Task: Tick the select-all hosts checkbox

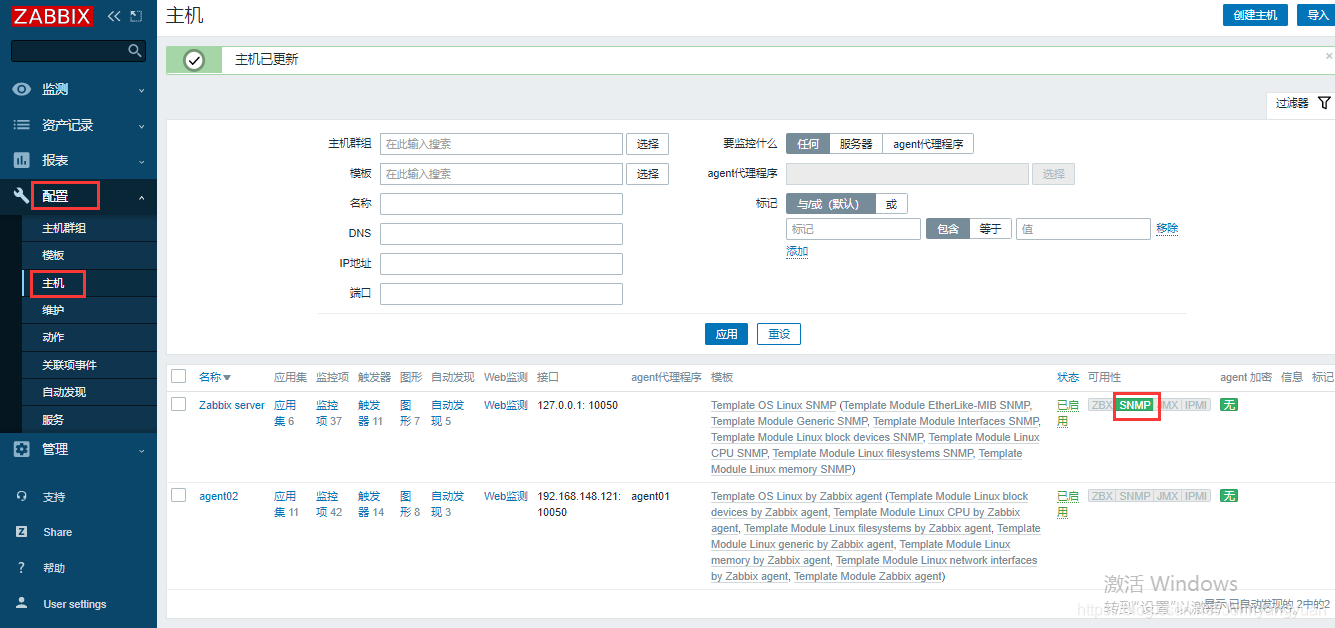Action: (x=178, y=376)
